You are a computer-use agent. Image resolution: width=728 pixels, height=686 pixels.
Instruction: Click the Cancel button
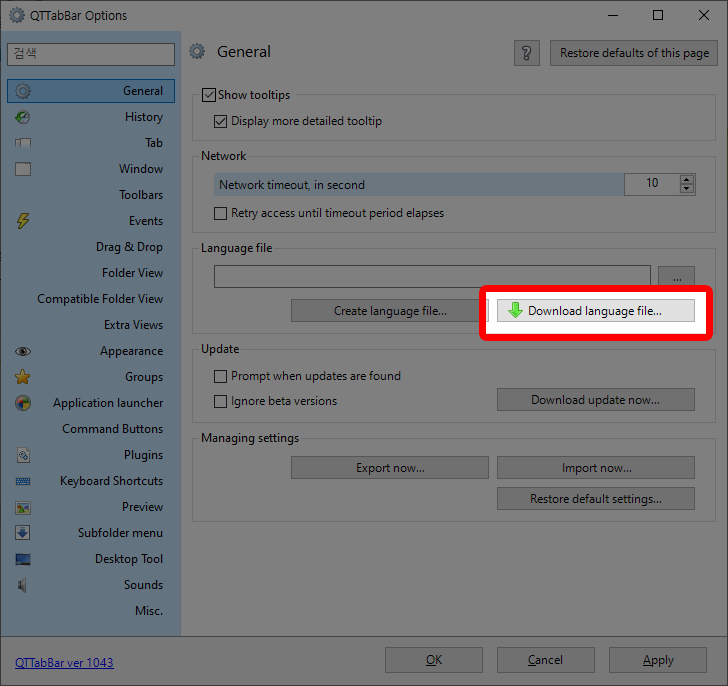[546, 660]
